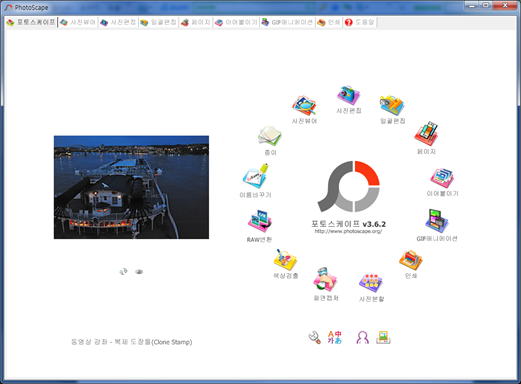The width and height of the screenshot is (521, 384).
Task: Click the PhotoScape title bar icon
Action: pos(9,7)
